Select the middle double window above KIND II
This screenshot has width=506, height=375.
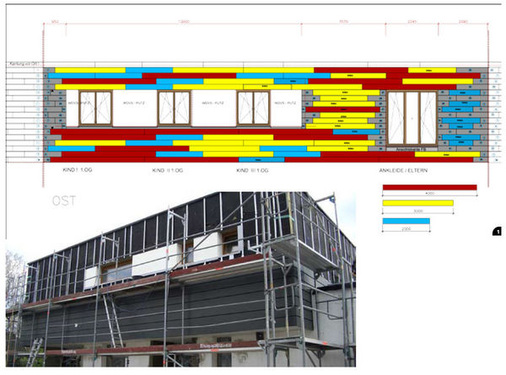(174, 108)
